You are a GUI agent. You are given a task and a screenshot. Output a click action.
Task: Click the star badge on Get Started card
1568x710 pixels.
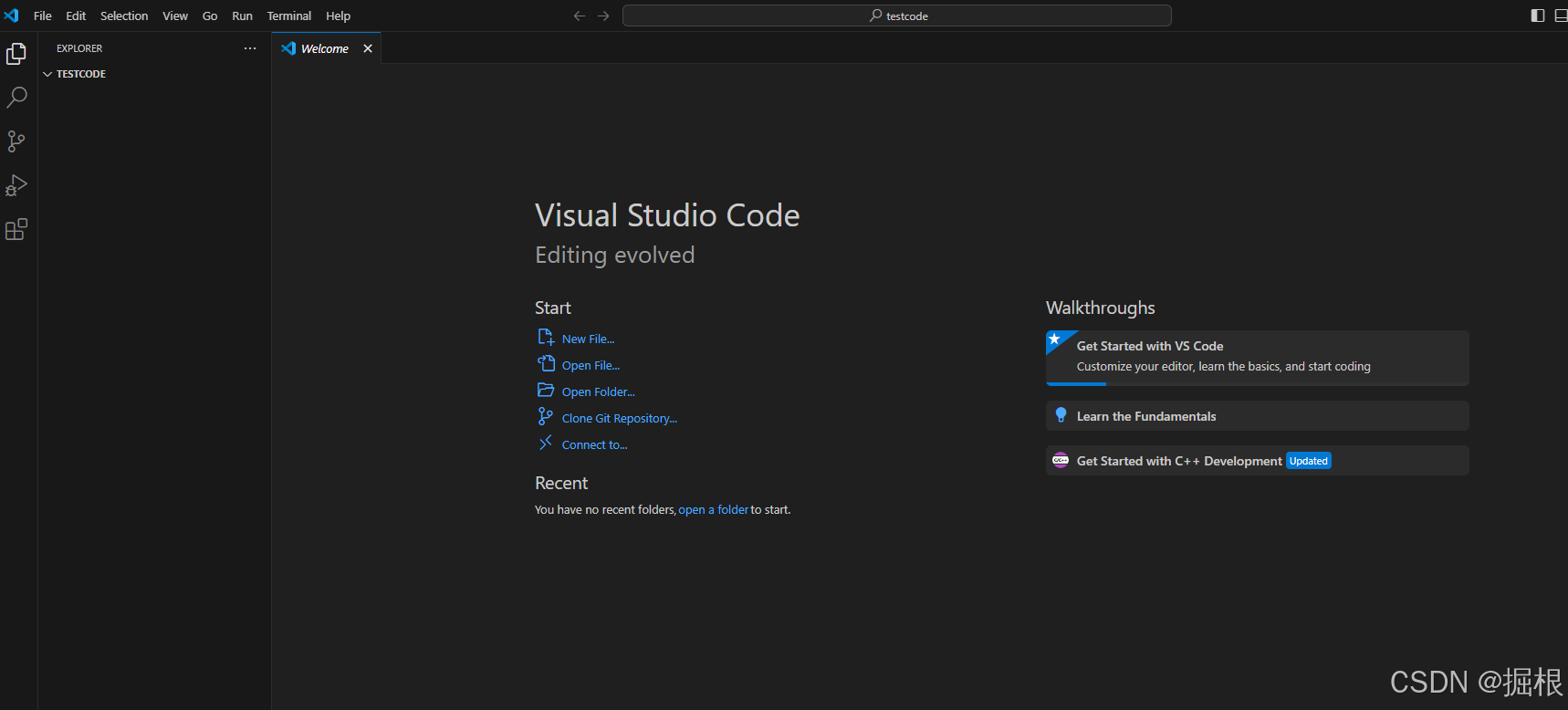pos(1055,339)
